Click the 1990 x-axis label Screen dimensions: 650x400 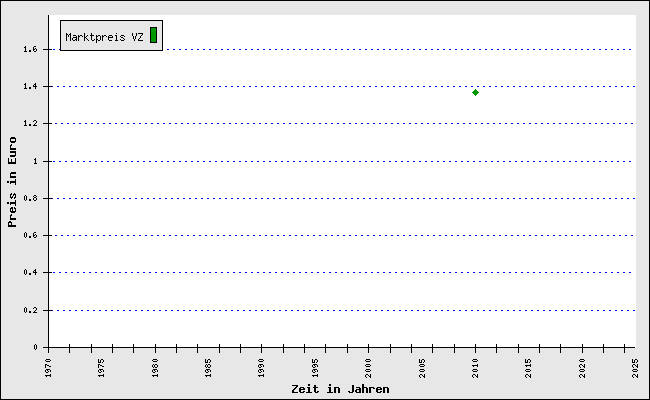(x=262, y=368)
